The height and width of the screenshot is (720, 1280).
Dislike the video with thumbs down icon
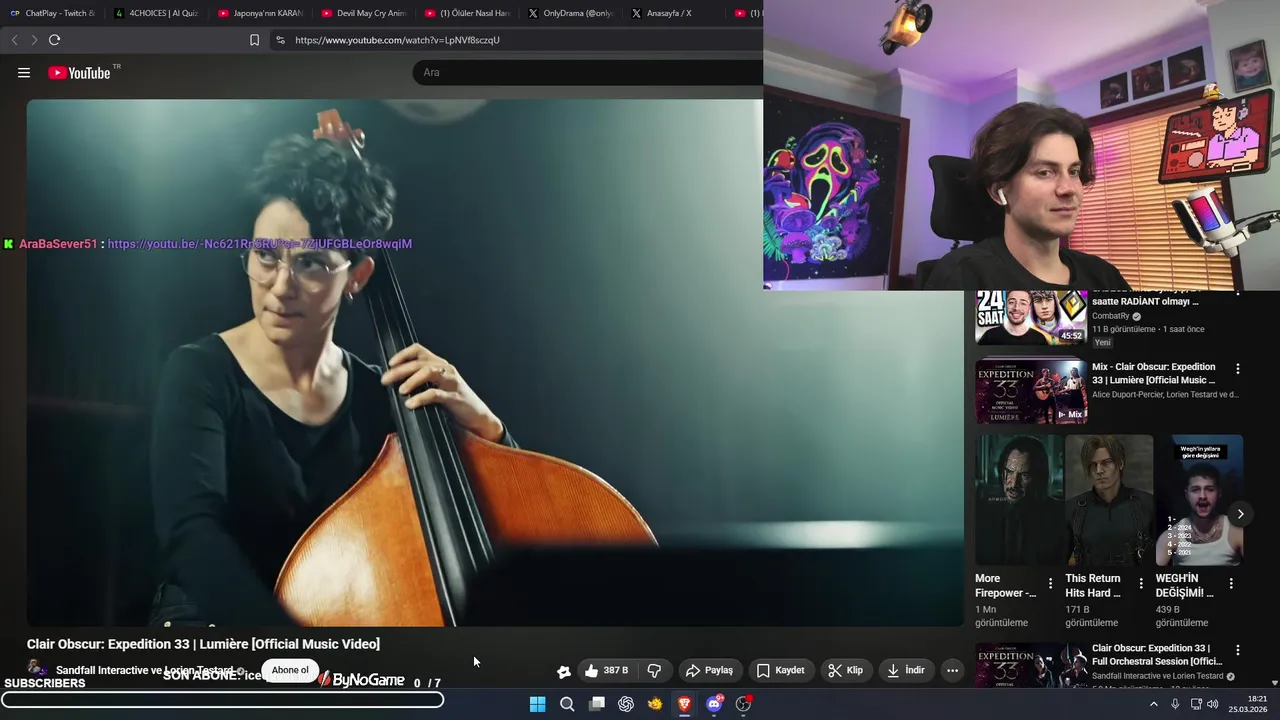tap(654, 670)
